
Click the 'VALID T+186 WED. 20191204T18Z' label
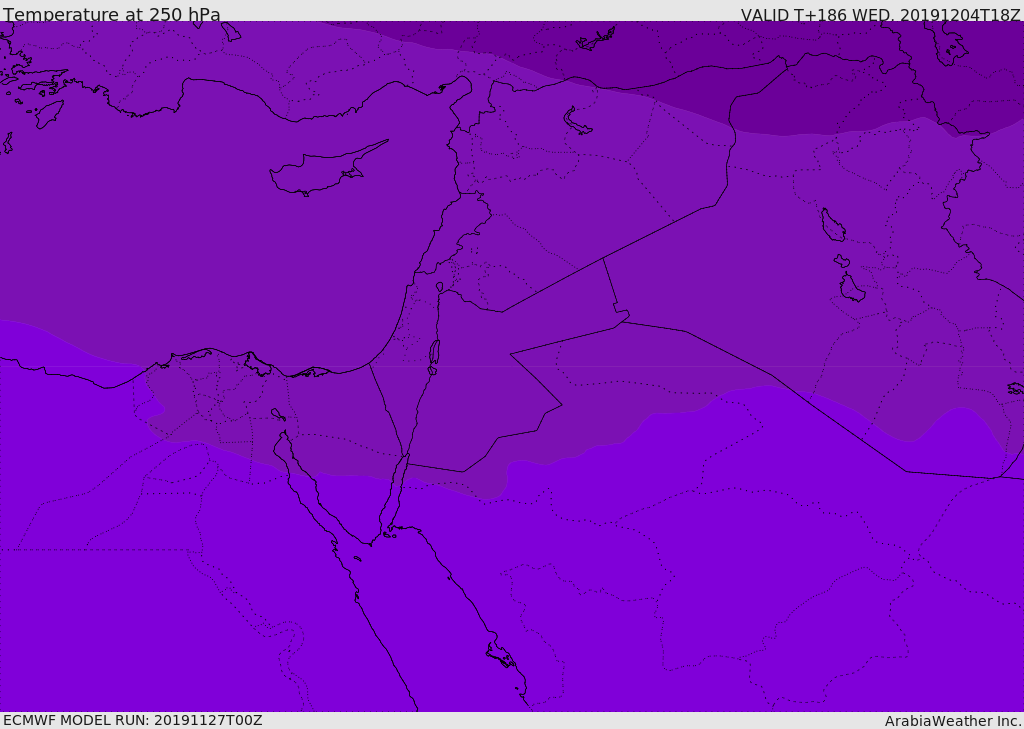pyautogui.click(x=880, y=14)
